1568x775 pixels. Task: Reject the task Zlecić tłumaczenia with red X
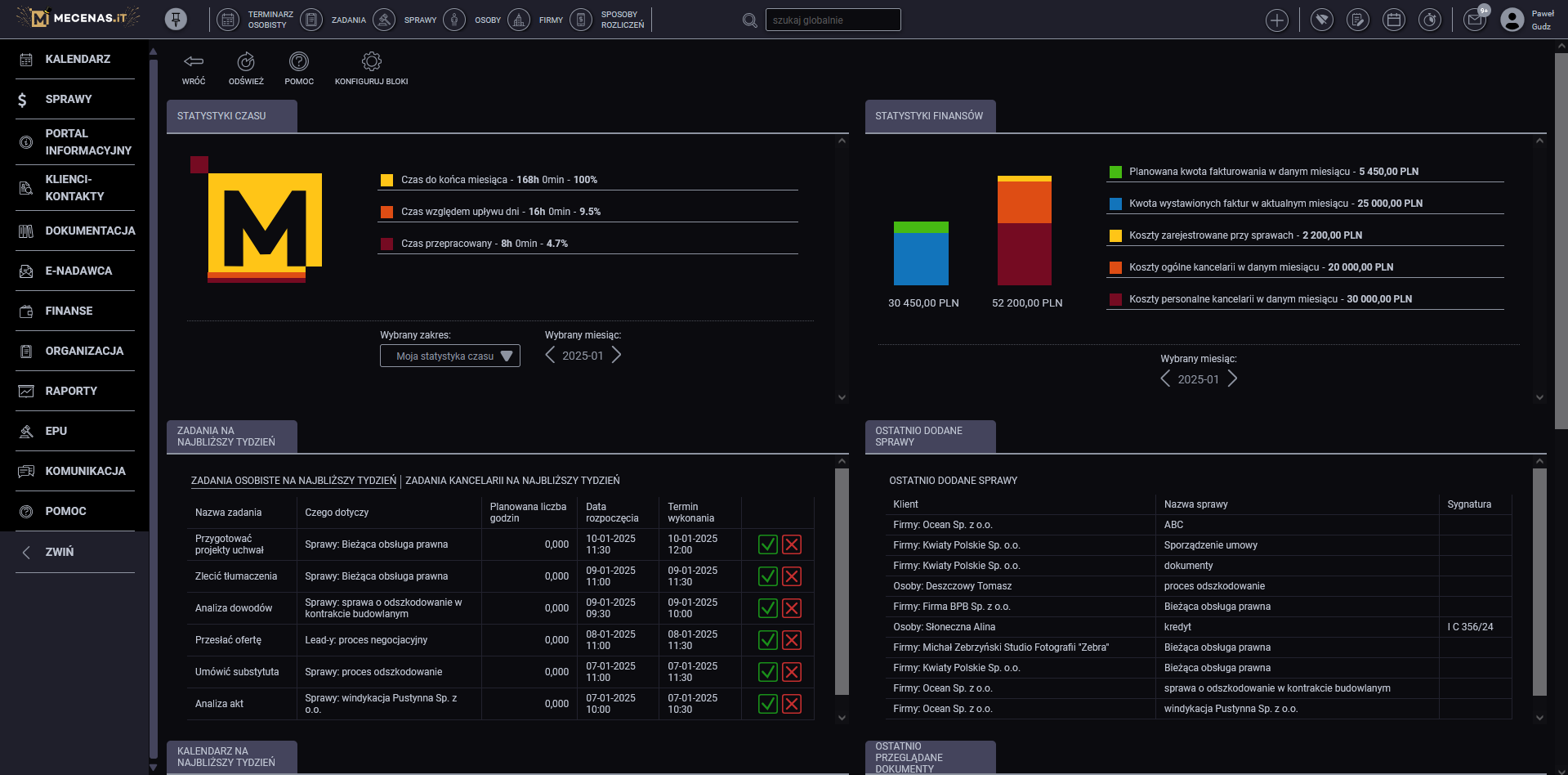[791, 576]
